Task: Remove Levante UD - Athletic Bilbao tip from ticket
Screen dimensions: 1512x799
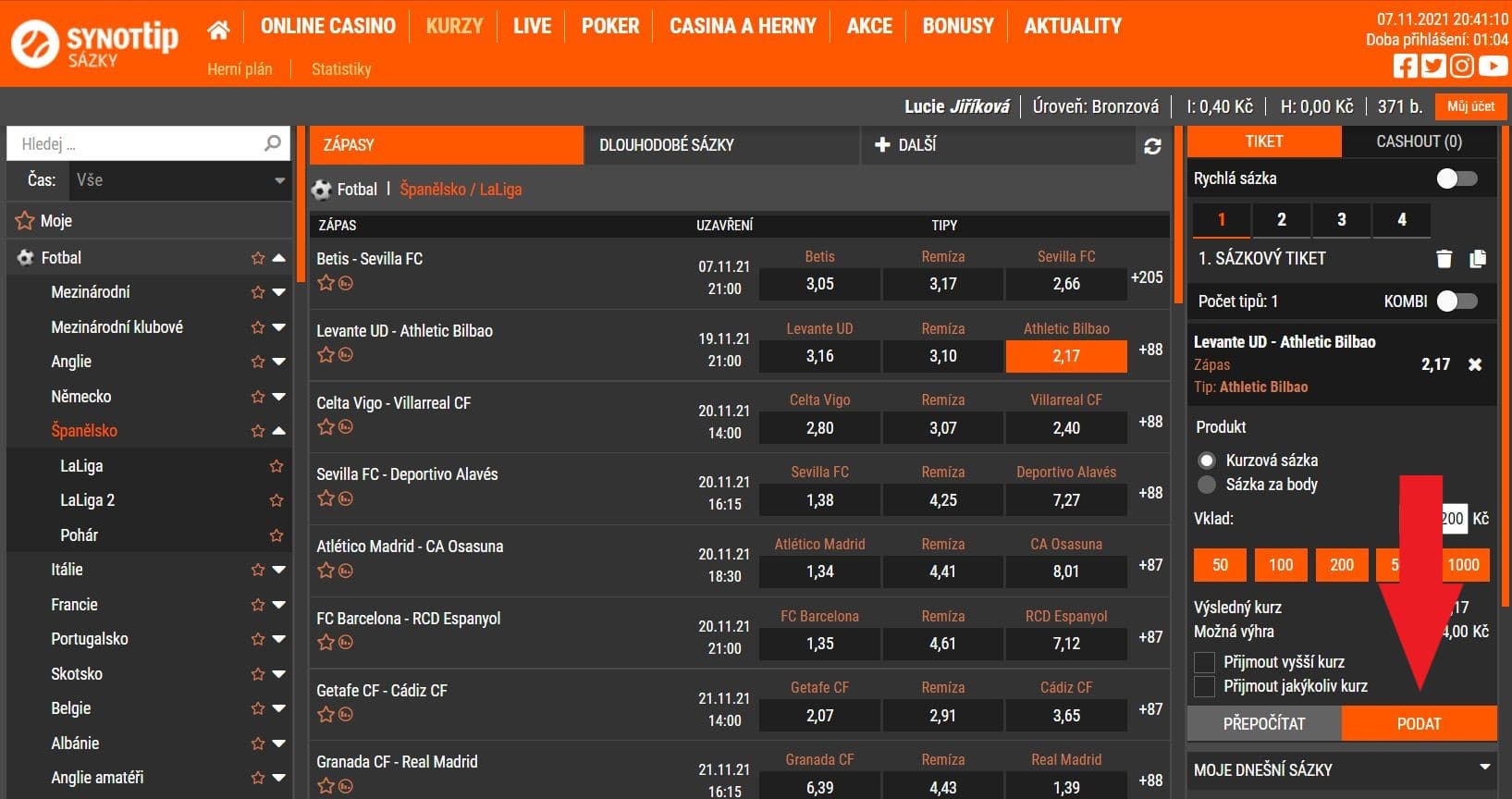Action: 1475,364
